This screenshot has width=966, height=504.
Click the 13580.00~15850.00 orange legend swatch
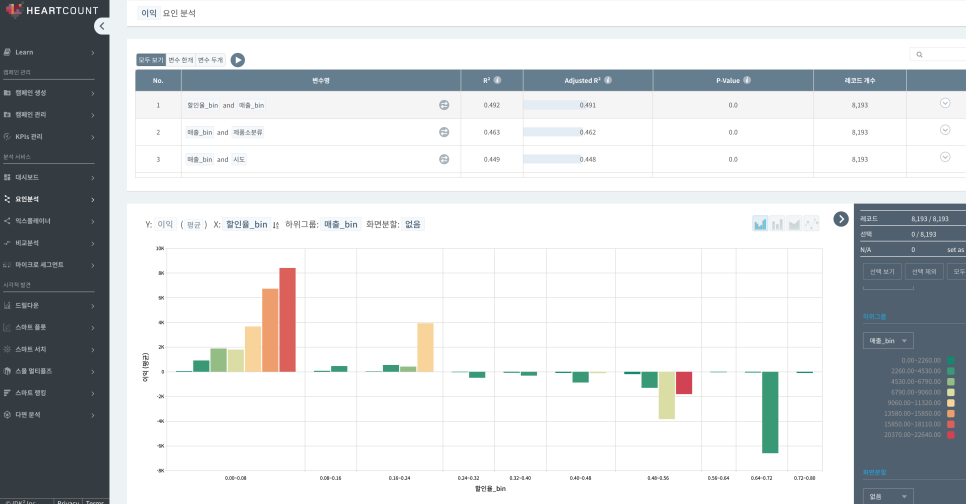(x=951, y=413)
